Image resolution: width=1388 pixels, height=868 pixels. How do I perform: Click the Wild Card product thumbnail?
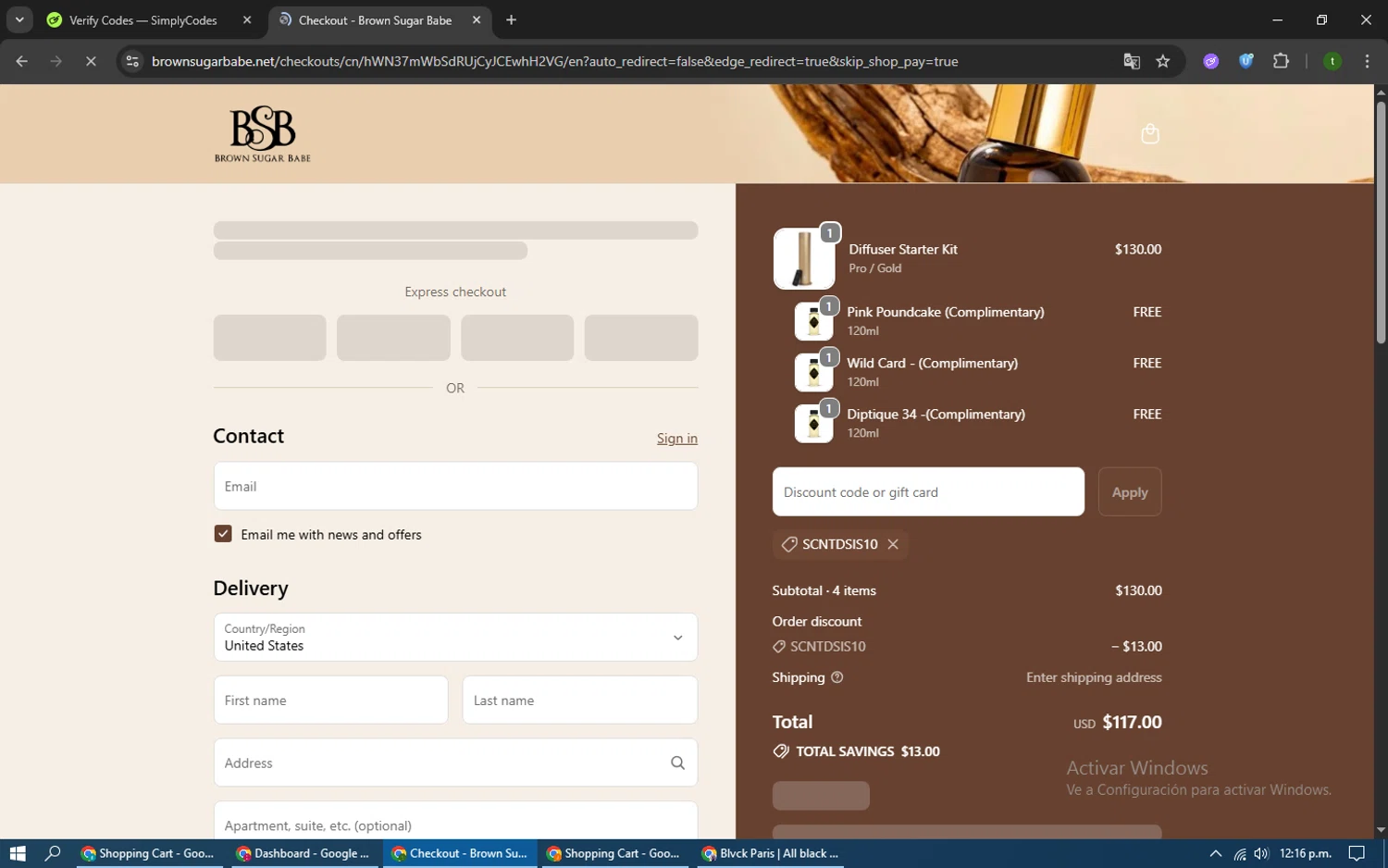click(x=813, y=372)
